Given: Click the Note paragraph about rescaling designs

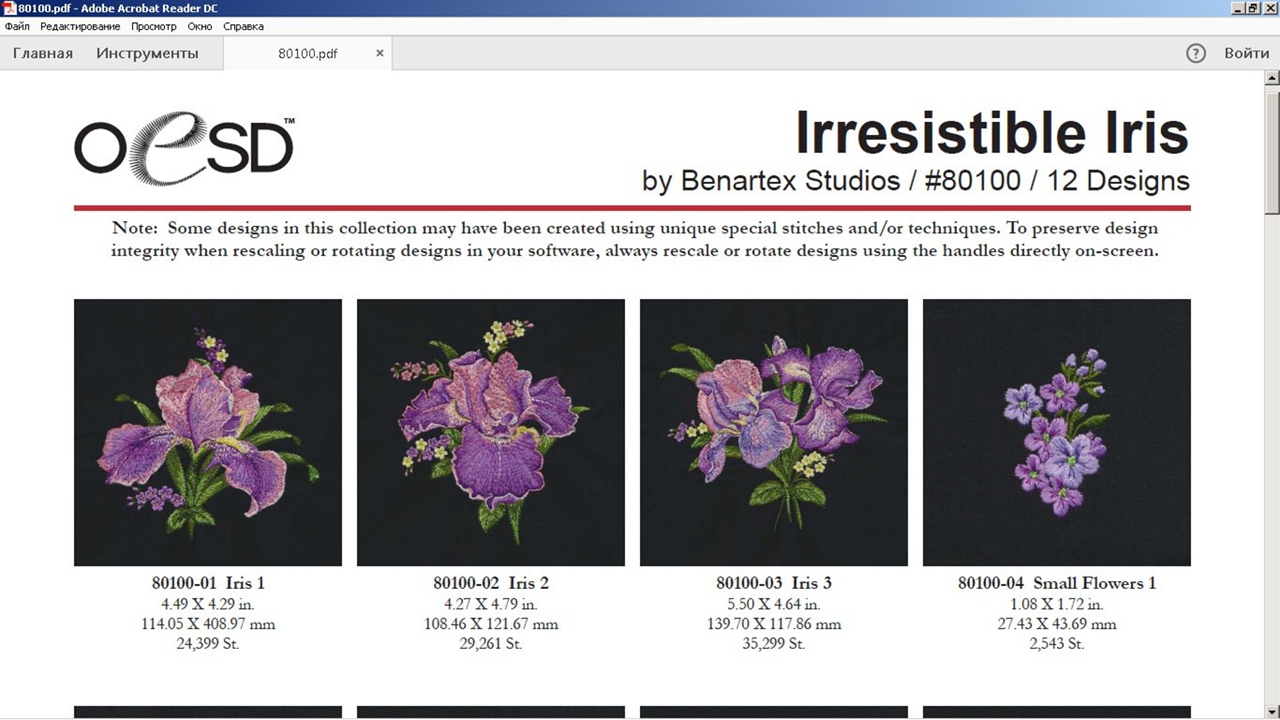Looking at the screenshot, I should point(634,240).
